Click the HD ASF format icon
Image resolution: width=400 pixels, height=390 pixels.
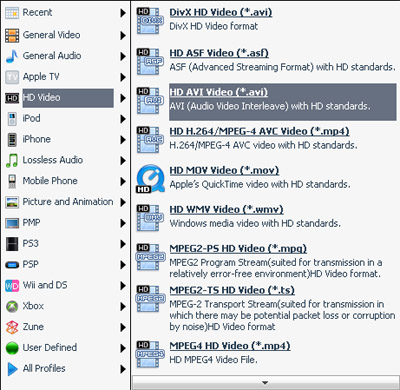tap(150, 61)
